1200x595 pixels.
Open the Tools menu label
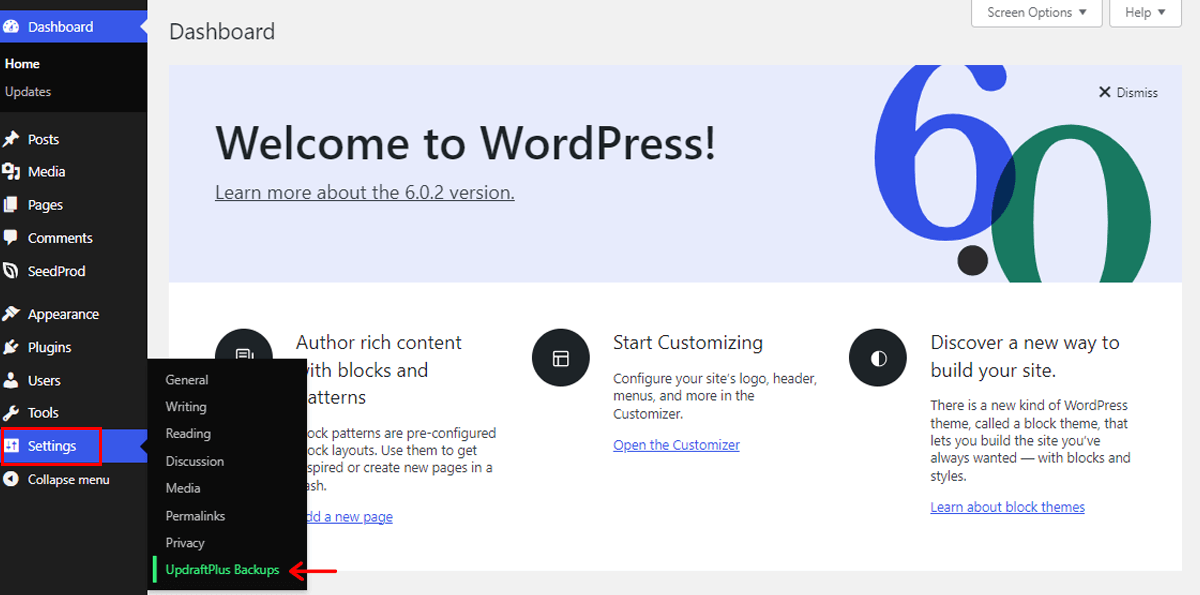click(x=43, y=413)
